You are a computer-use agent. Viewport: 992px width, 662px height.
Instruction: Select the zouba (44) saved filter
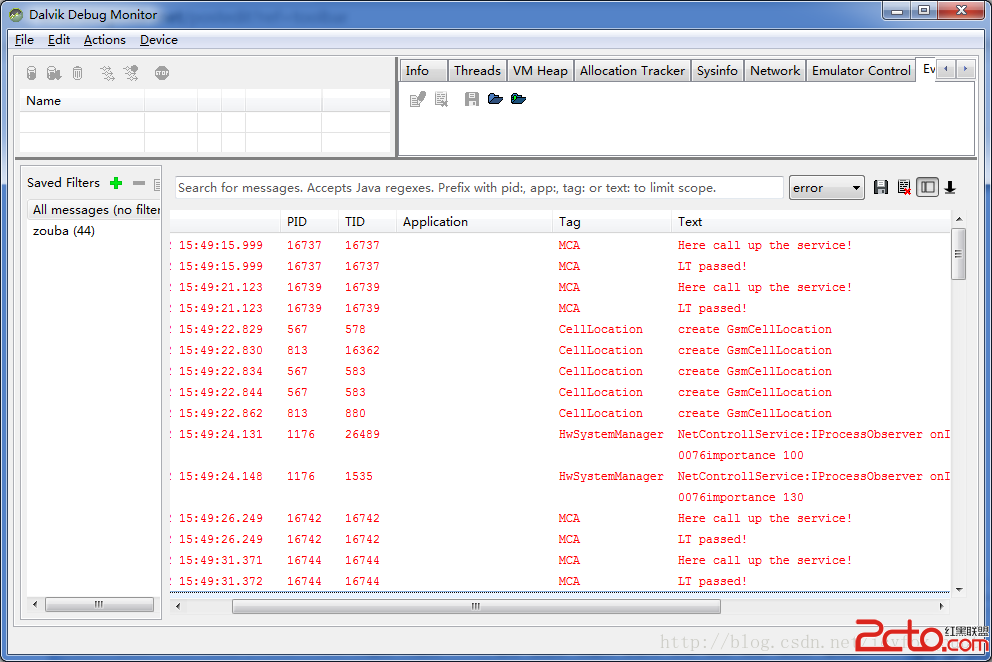click(64, 231)
